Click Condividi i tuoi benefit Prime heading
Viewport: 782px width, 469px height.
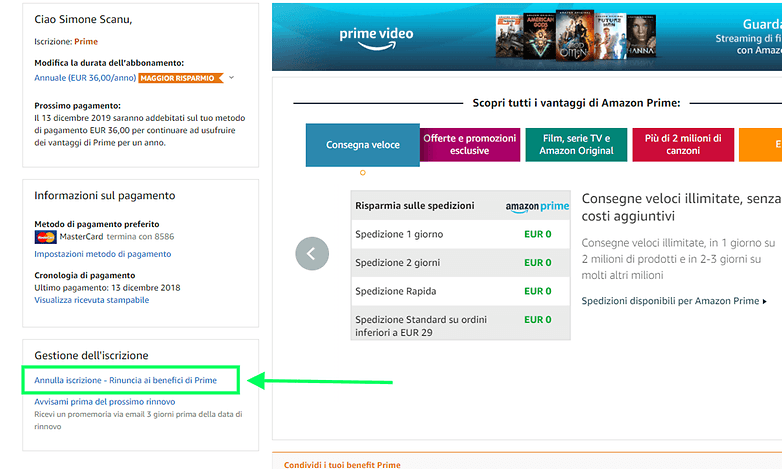click(x=342, y=465)
